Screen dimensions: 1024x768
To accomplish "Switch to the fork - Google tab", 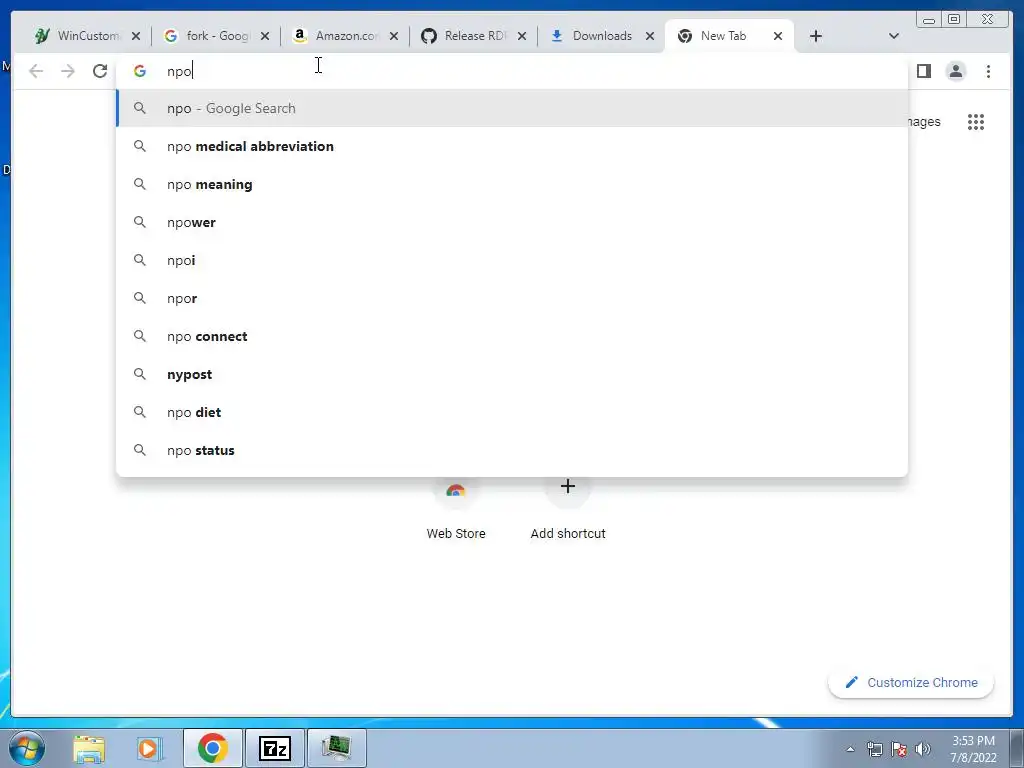I will (x=206, y=36).
